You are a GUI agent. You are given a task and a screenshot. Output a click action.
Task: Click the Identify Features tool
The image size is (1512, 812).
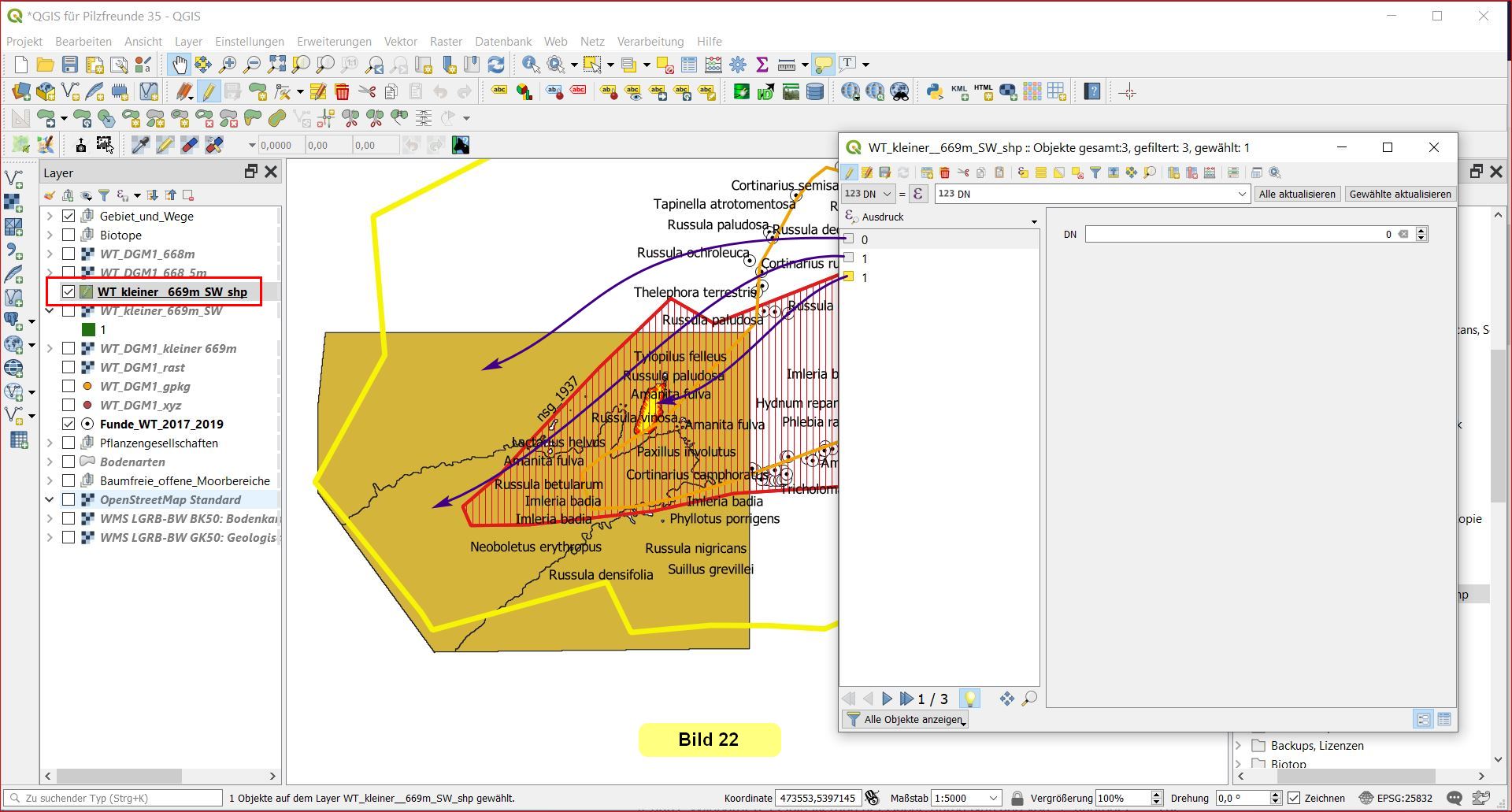pyautogui.click(x=531, y=65)
